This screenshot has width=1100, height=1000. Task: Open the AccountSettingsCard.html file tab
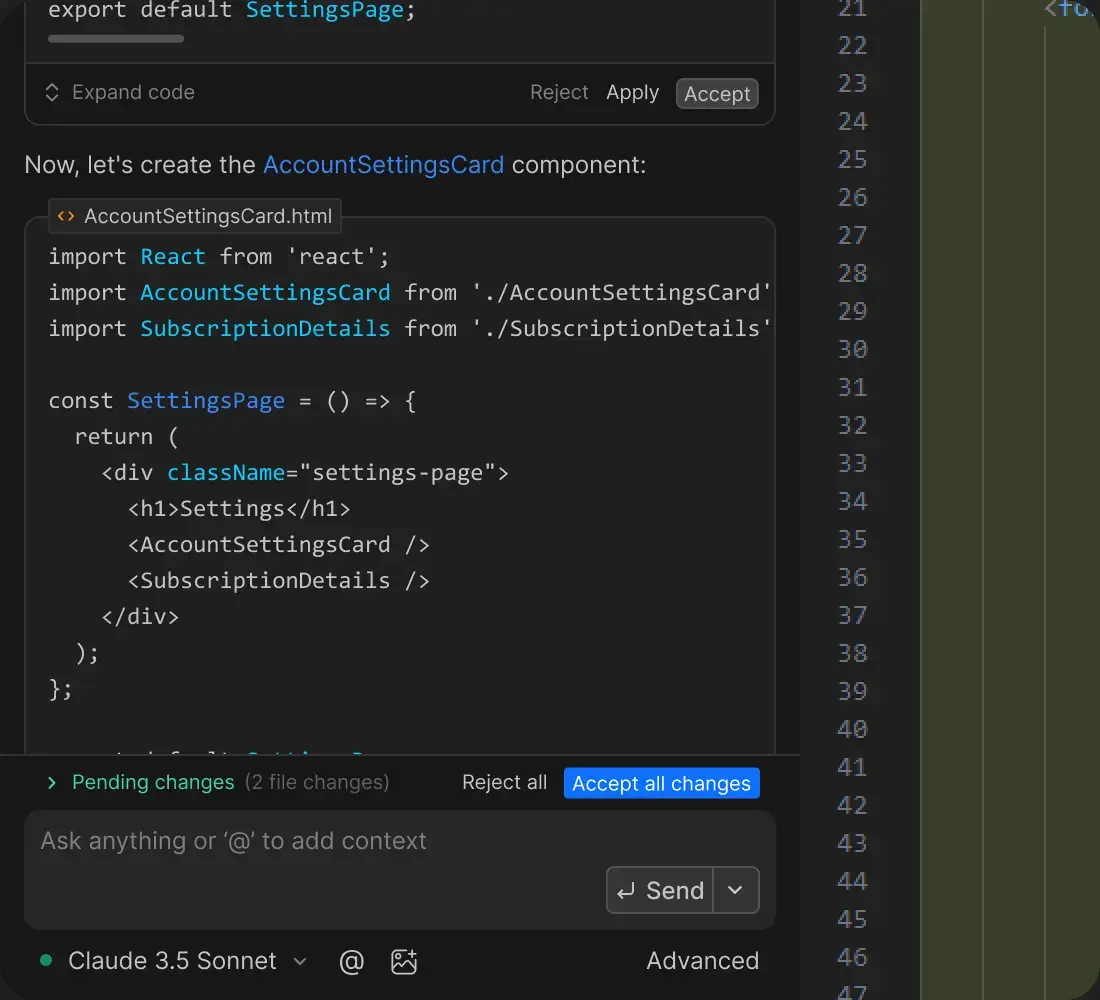[x=195, y=216]
